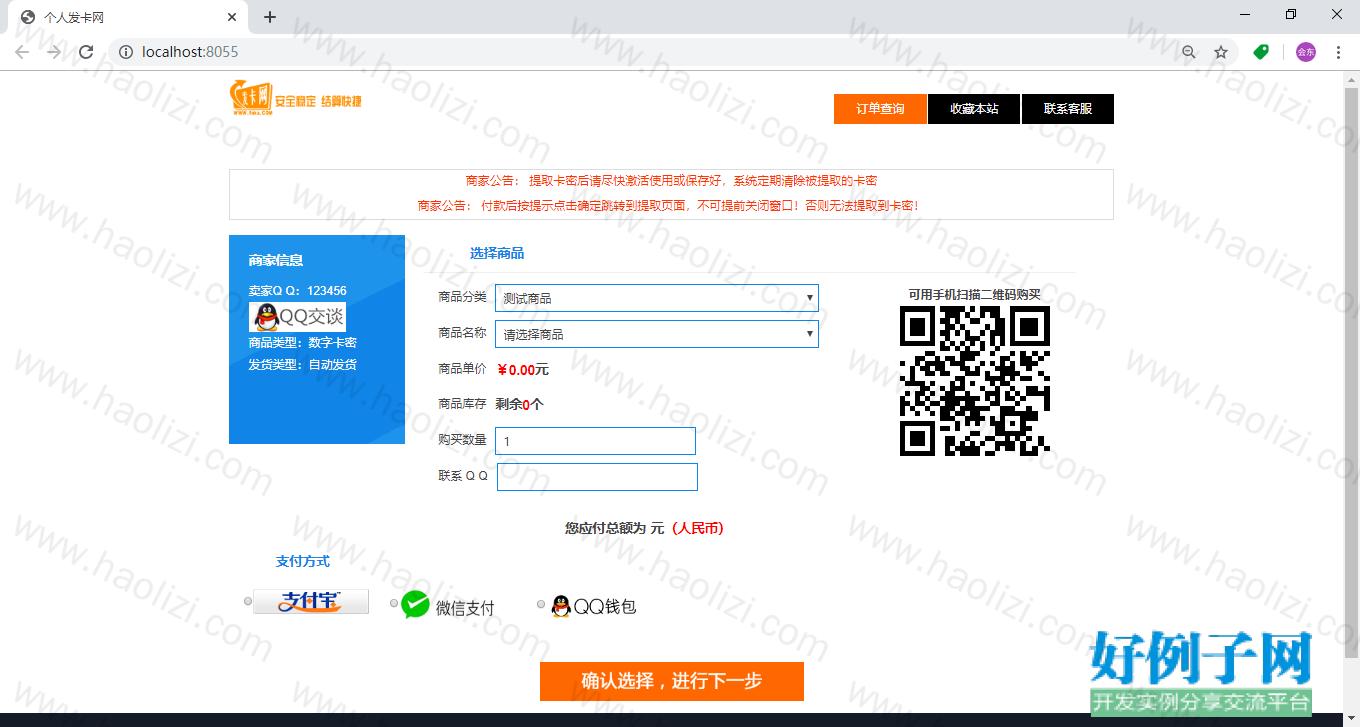Select the QQ钱包 payment radio button
This screenshot has height=727, width=1360.
(541, 603)
